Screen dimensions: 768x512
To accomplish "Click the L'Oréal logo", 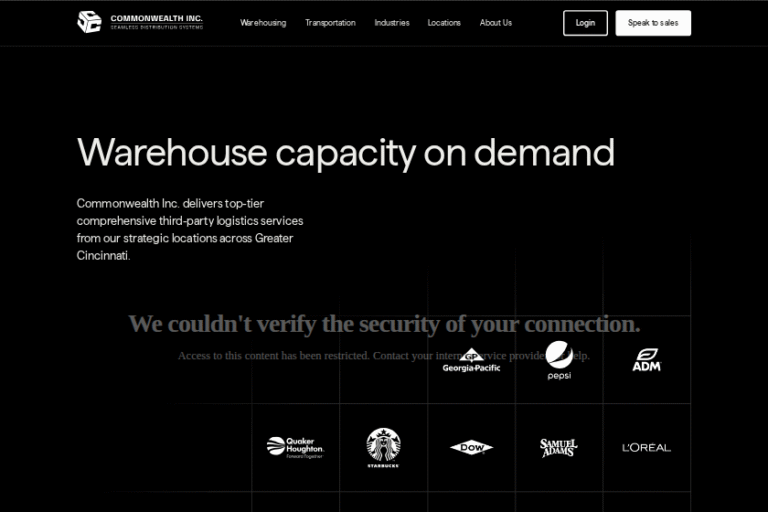I will point(646,447).
